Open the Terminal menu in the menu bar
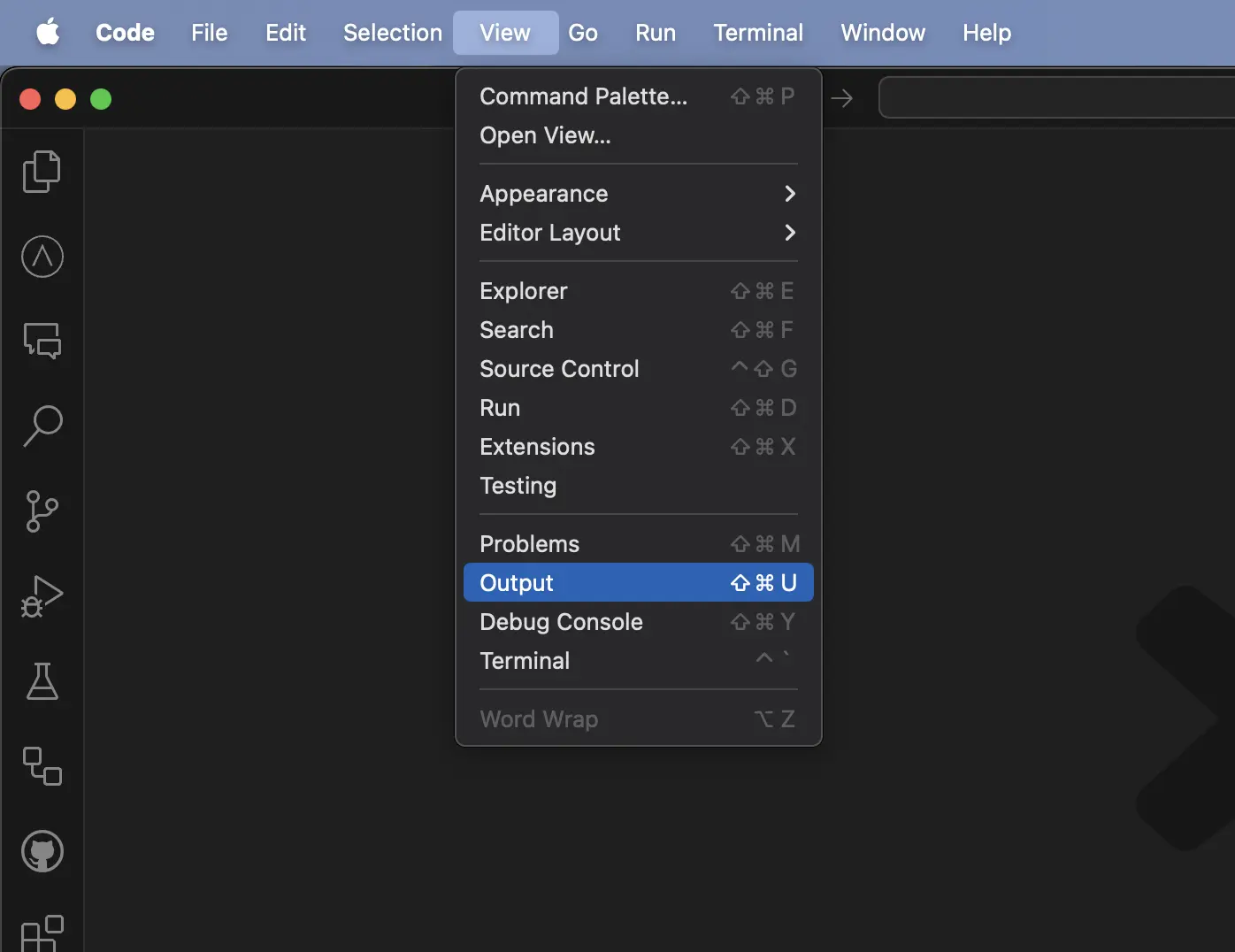This screenshot has width=1235, height=952. pyautogui.click(x=758, y=33)
